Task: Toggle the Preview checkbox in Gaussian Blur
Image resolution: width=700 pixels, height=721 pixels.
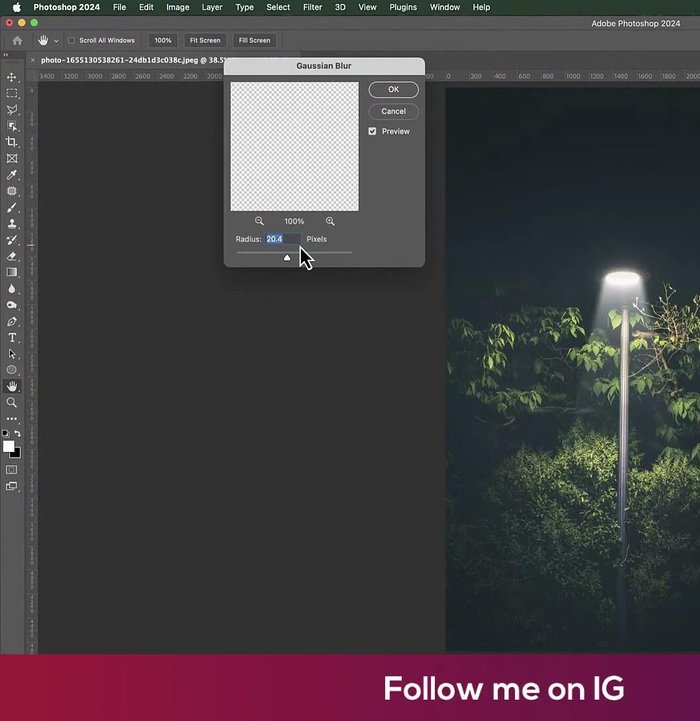Action: point(373,131)
